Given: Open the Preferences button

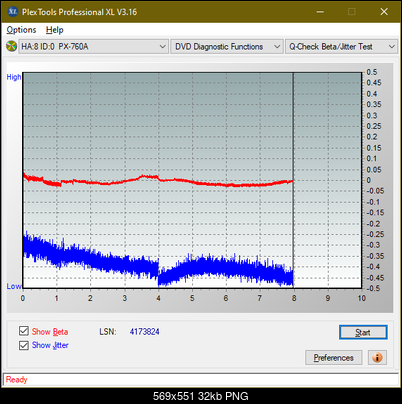Looking at the screenshot, I should tap(334, 358).
